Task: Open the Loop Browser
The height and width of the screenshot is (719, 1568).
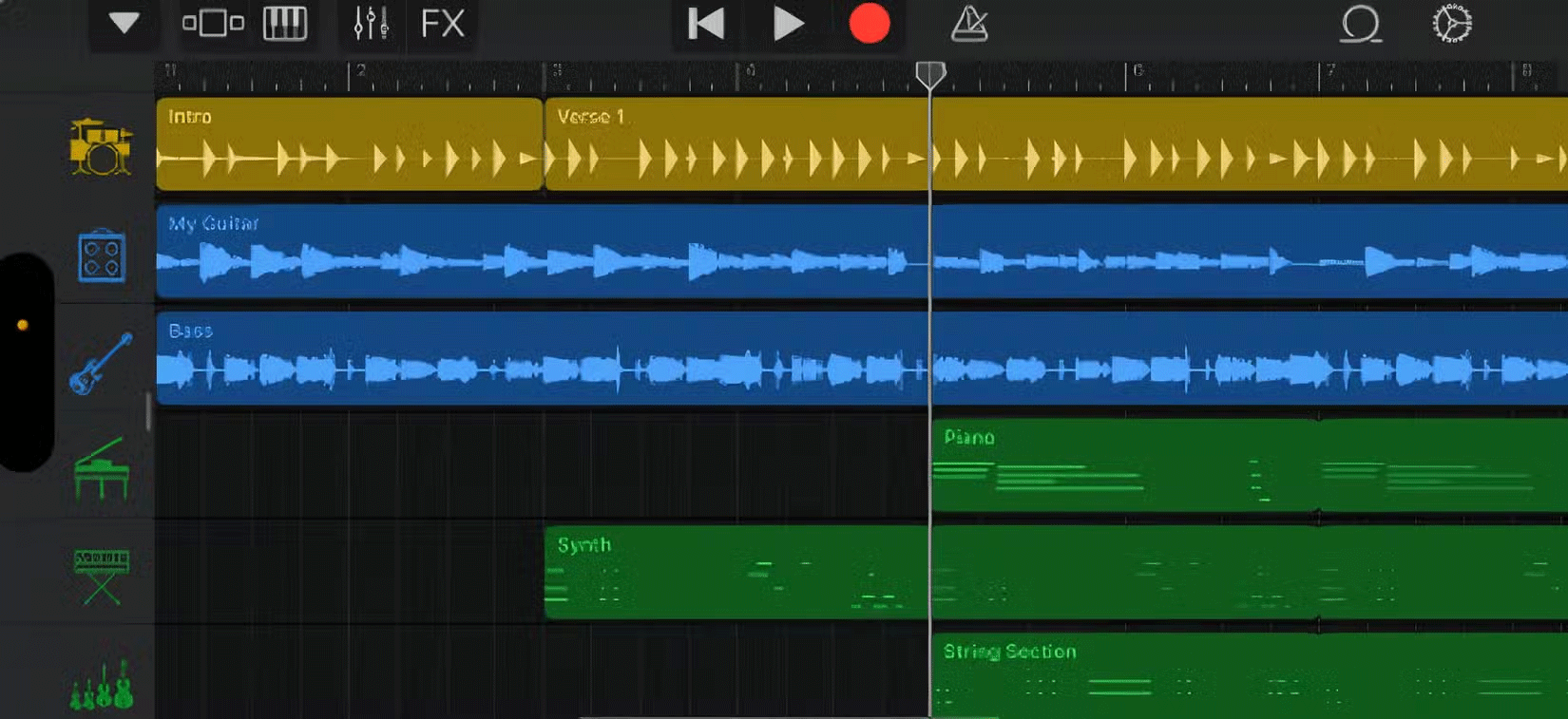Action: pos(1360,24)
